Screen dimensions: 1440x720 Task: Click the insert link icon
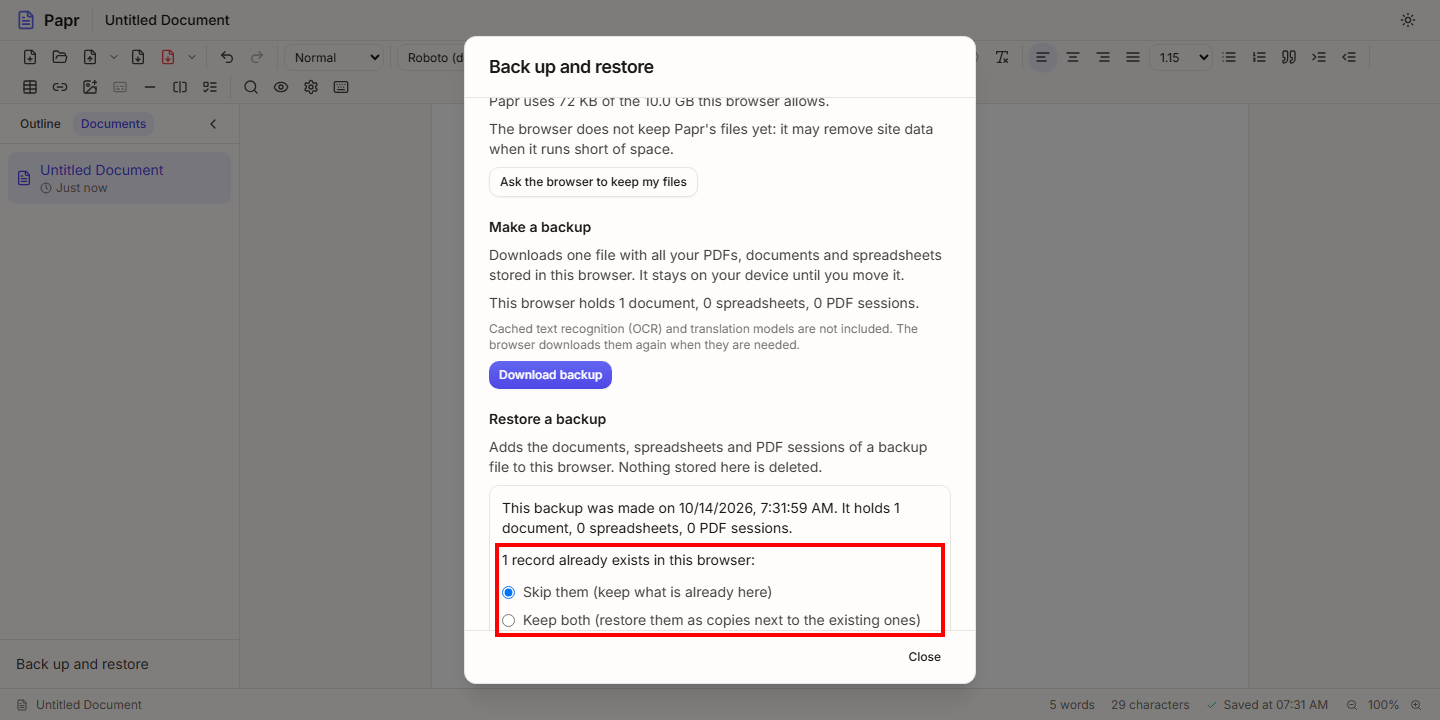60,87
